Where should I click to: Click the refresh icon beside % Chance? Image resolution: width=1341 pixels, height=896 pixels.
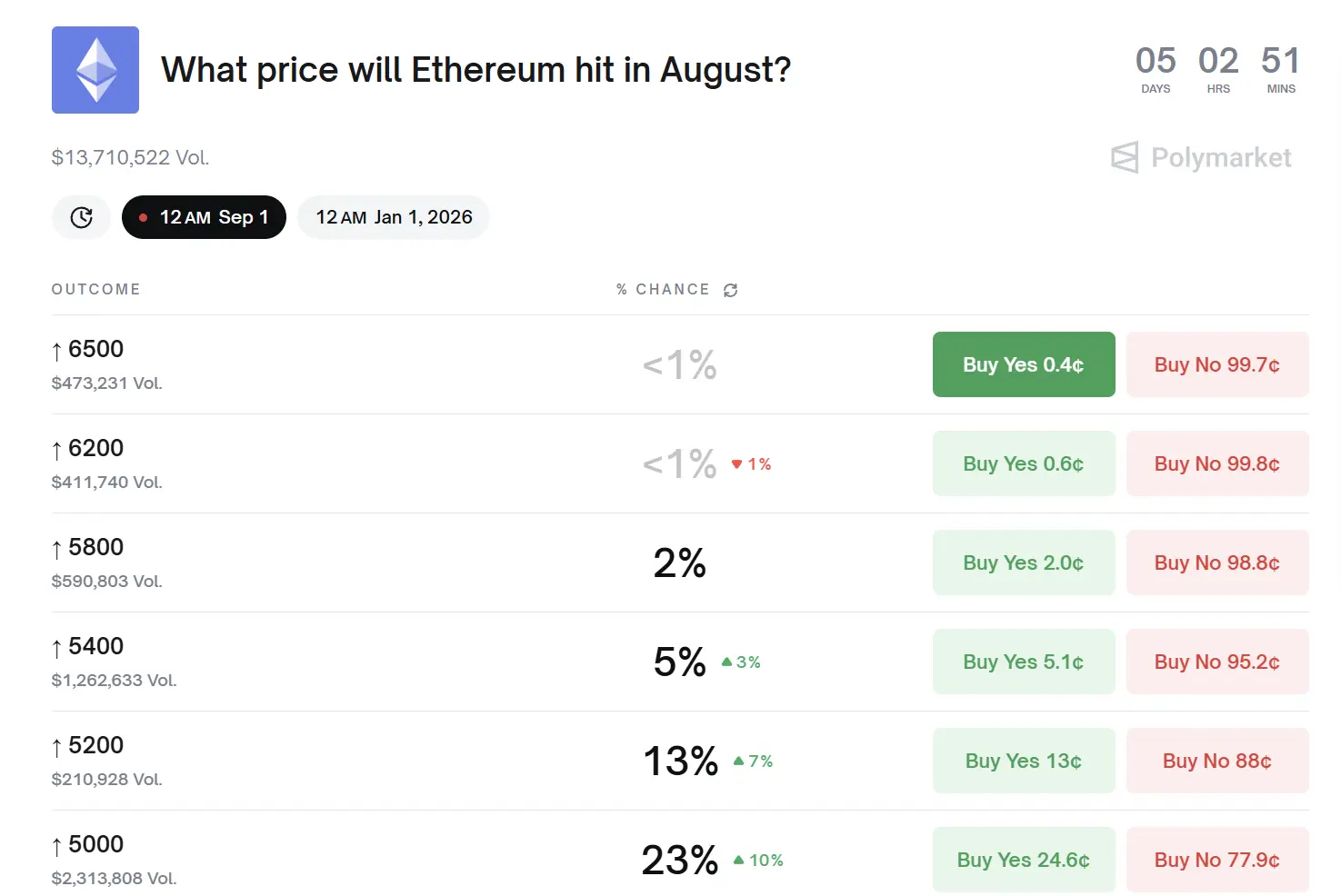click(x=730, y=290)
